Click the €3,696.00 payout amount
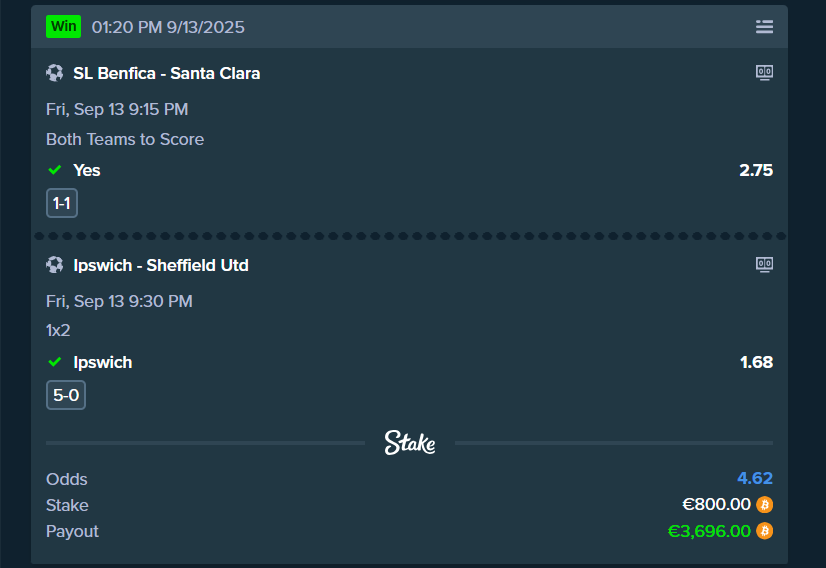The image size is (826, 568). [x=709, y=531]
